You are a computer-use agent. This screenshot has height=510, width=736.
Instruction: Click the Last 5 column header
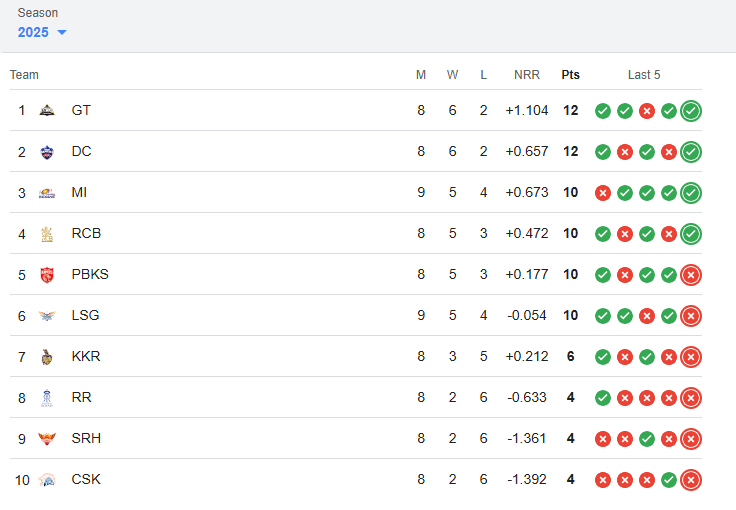pyautogui.click(x=644, y=75)
